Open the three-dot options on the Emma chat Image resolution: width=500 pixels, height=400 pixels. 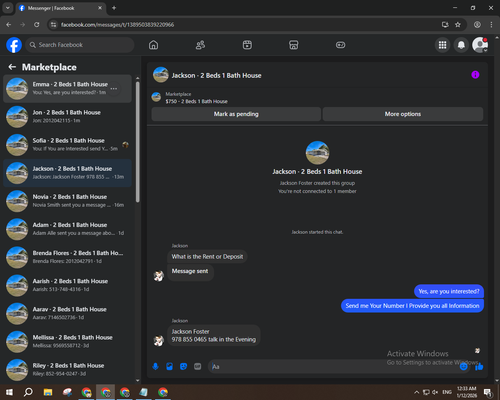[114, 89]
